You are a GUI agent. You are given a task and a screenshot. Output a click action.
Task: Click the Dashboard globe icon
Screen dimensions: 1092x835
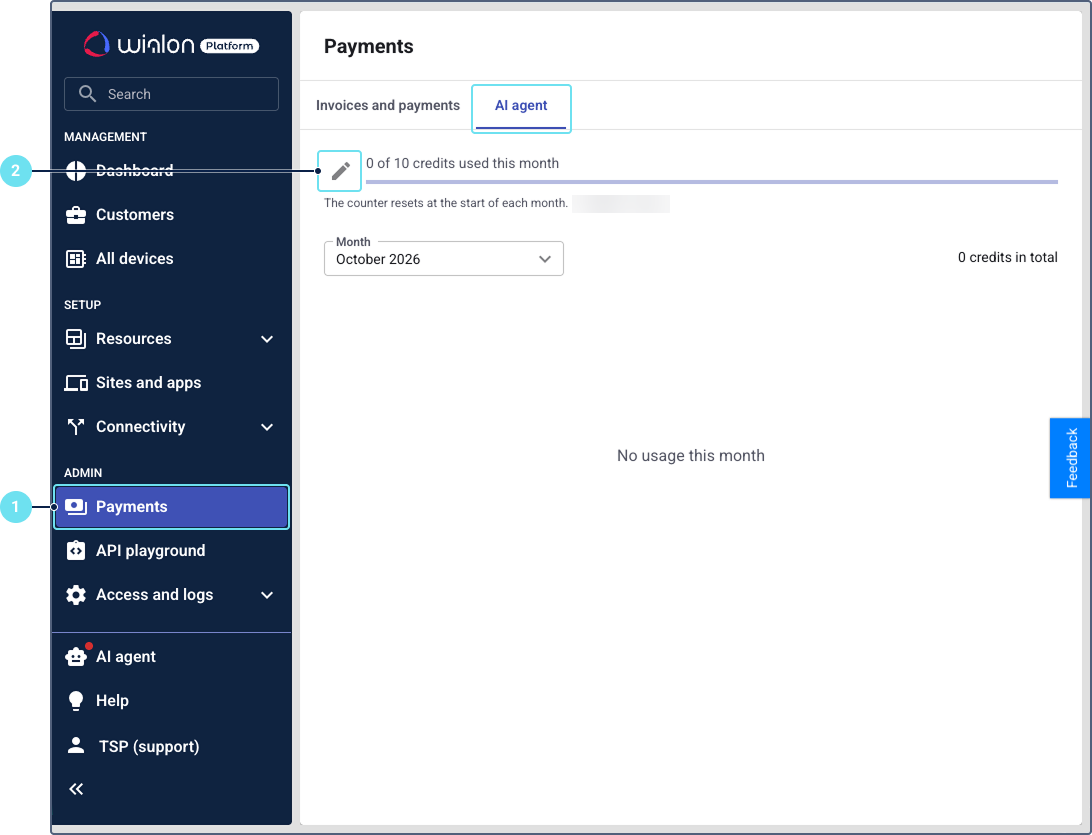75,171
